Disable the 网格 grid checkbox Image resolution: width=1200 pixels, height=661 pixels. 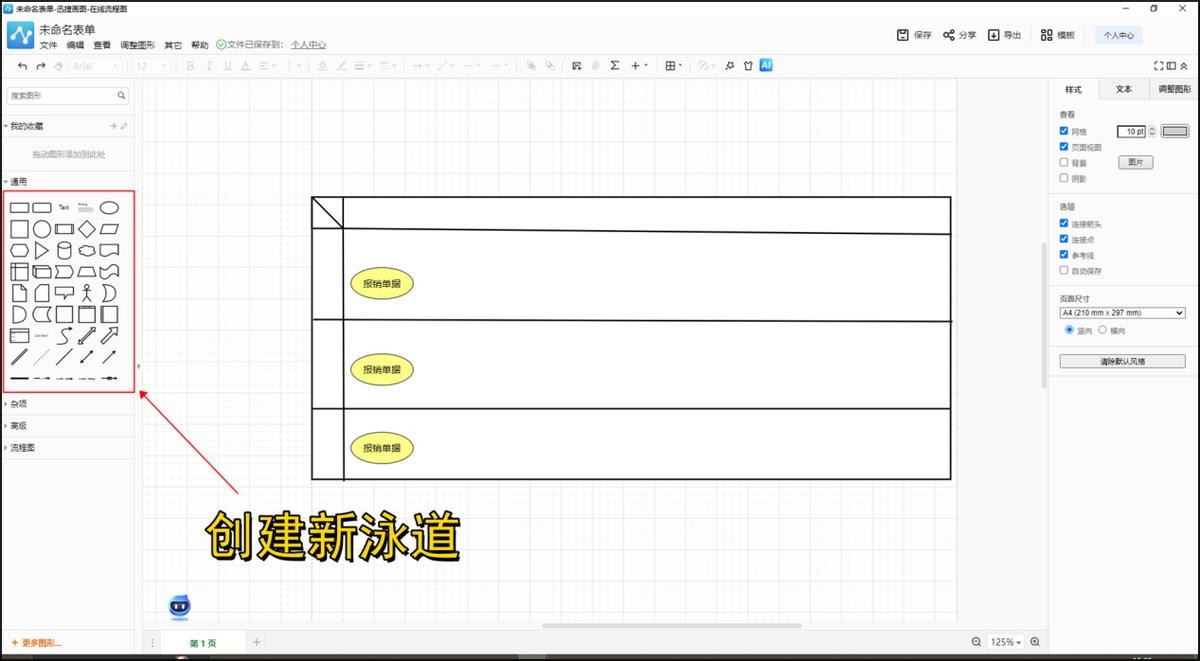click(x=1064, y=131)
